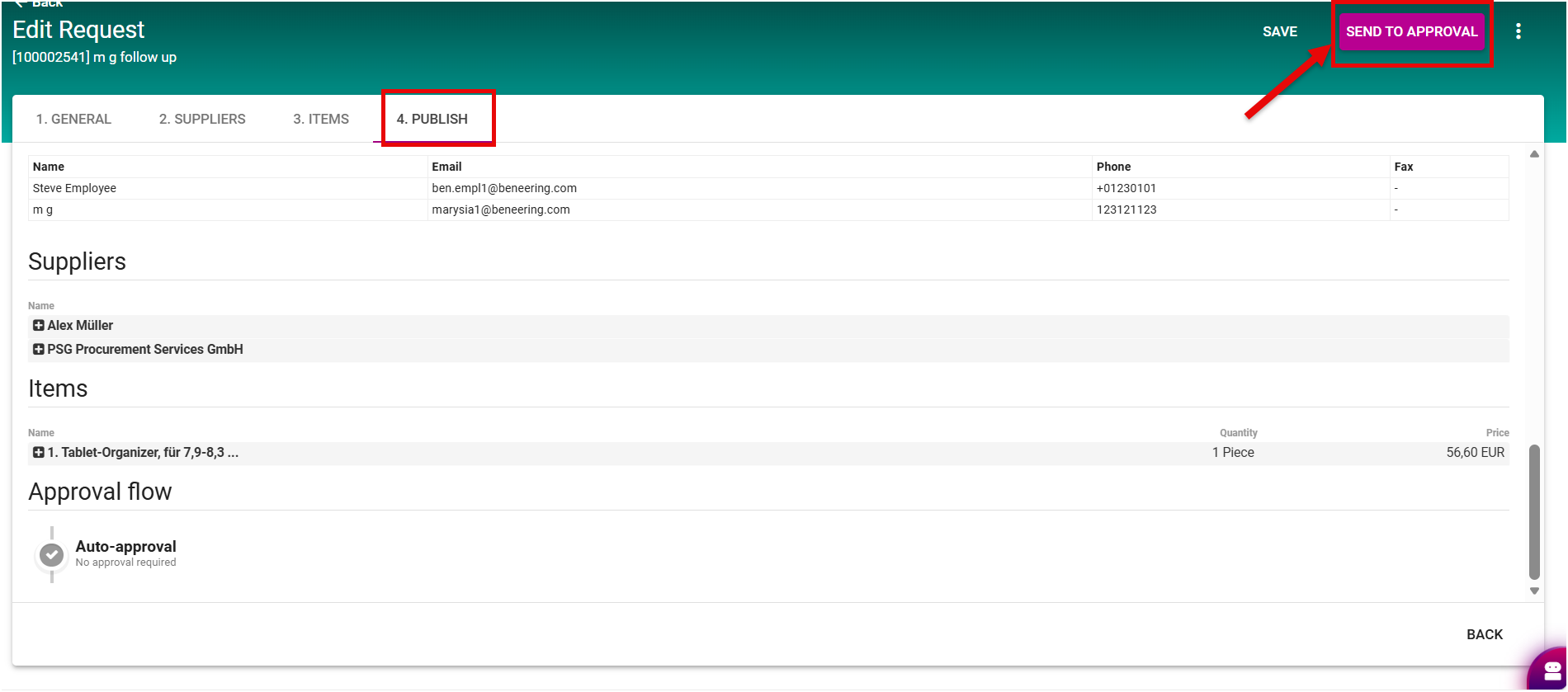Click the SAVE button
Image resolution: width=1568 pixels, height=692 pixels.
(1280, 31)
